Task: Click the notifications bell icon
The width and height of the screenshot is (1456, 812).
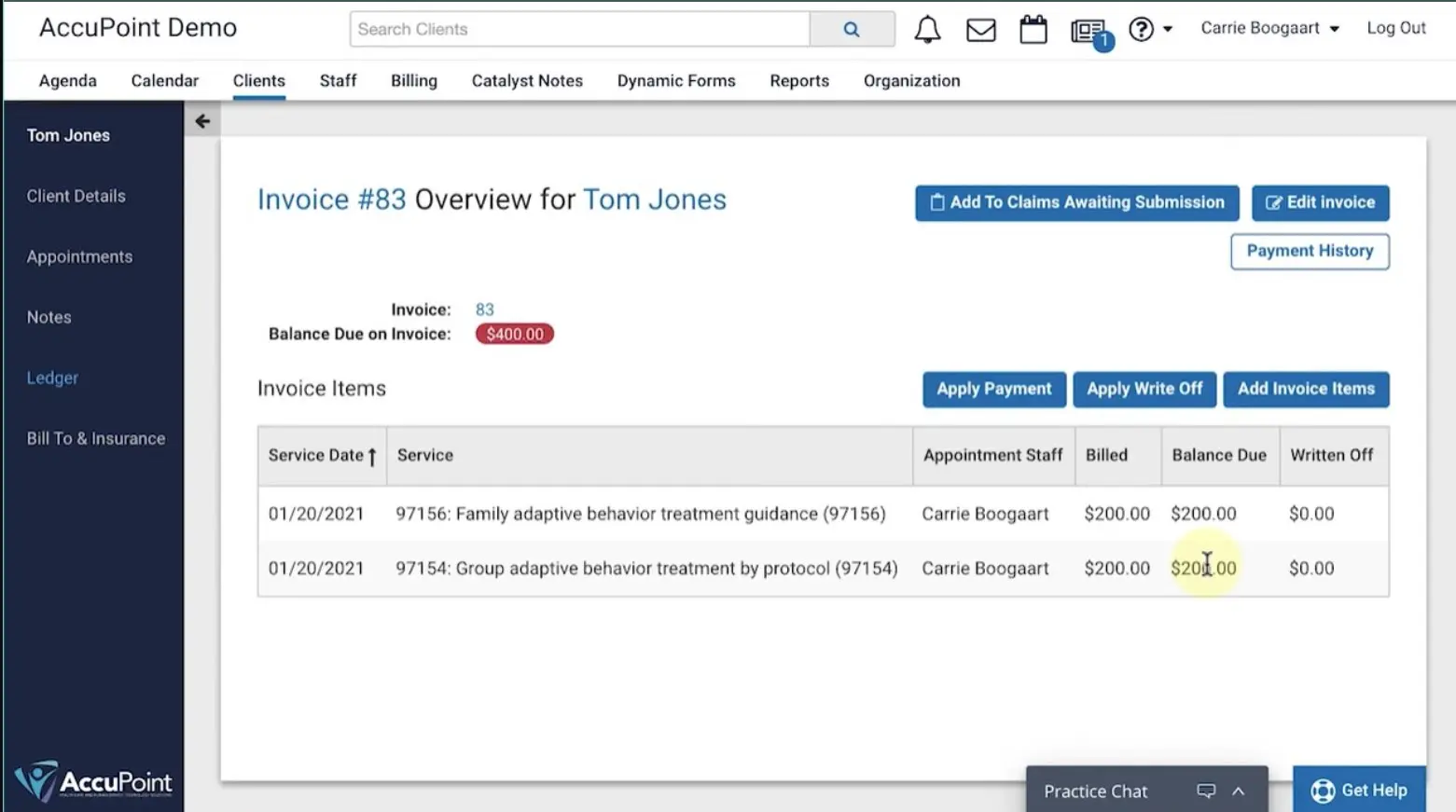Action: (927, 30)
